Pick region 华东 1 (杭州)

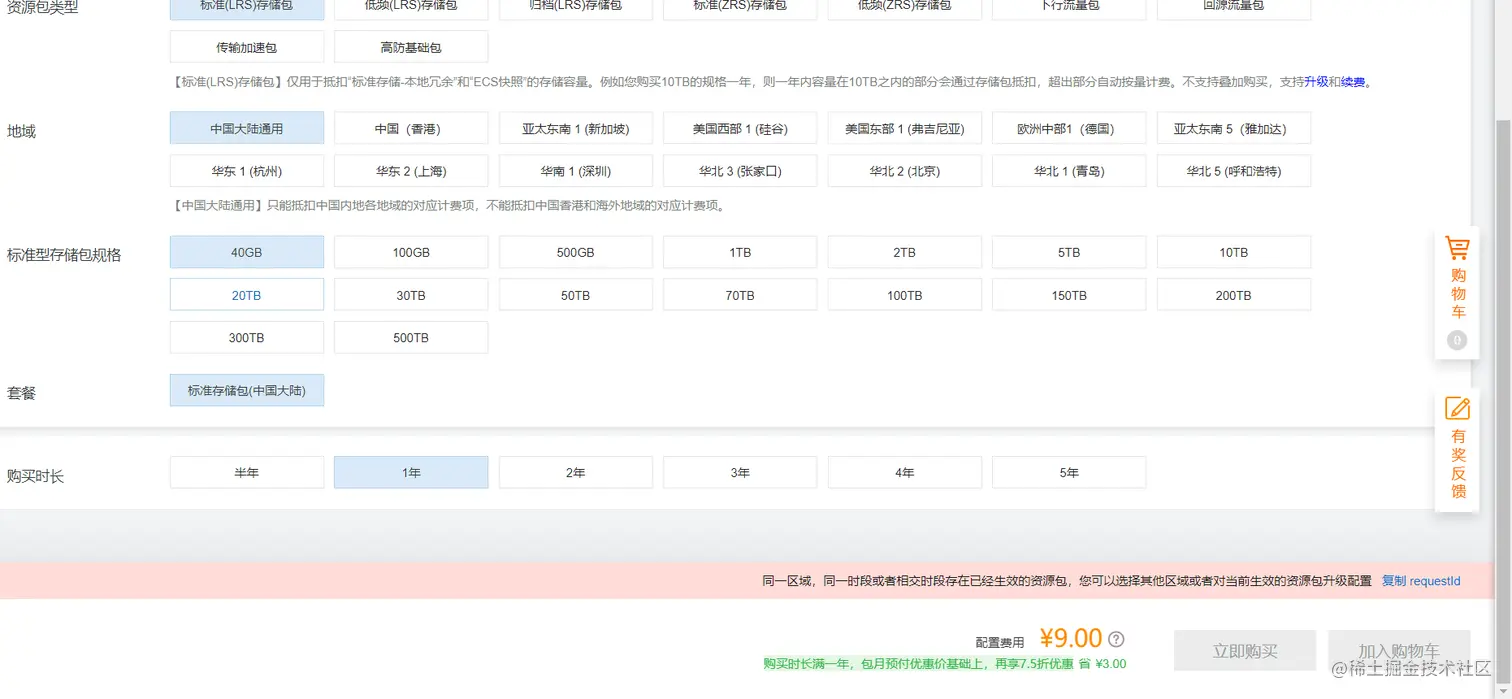[x=247, y=171]
